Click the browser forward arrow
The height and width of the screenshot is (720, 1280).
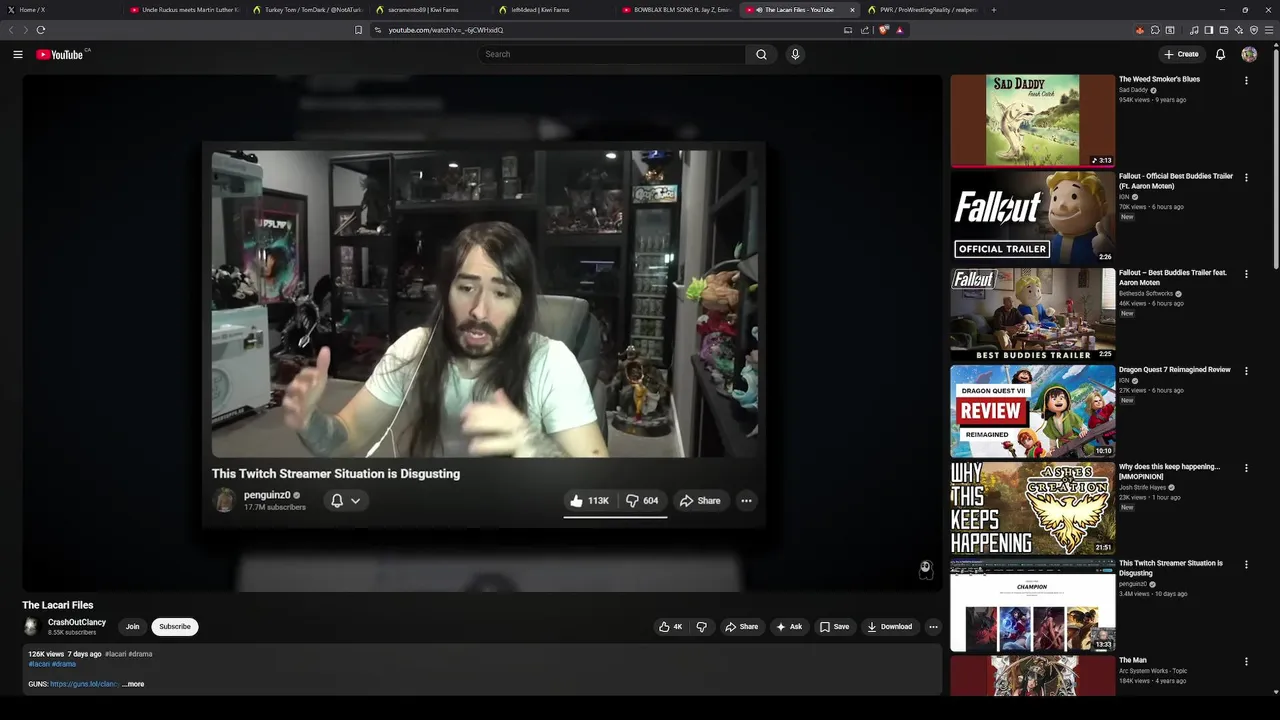point(26,30)
